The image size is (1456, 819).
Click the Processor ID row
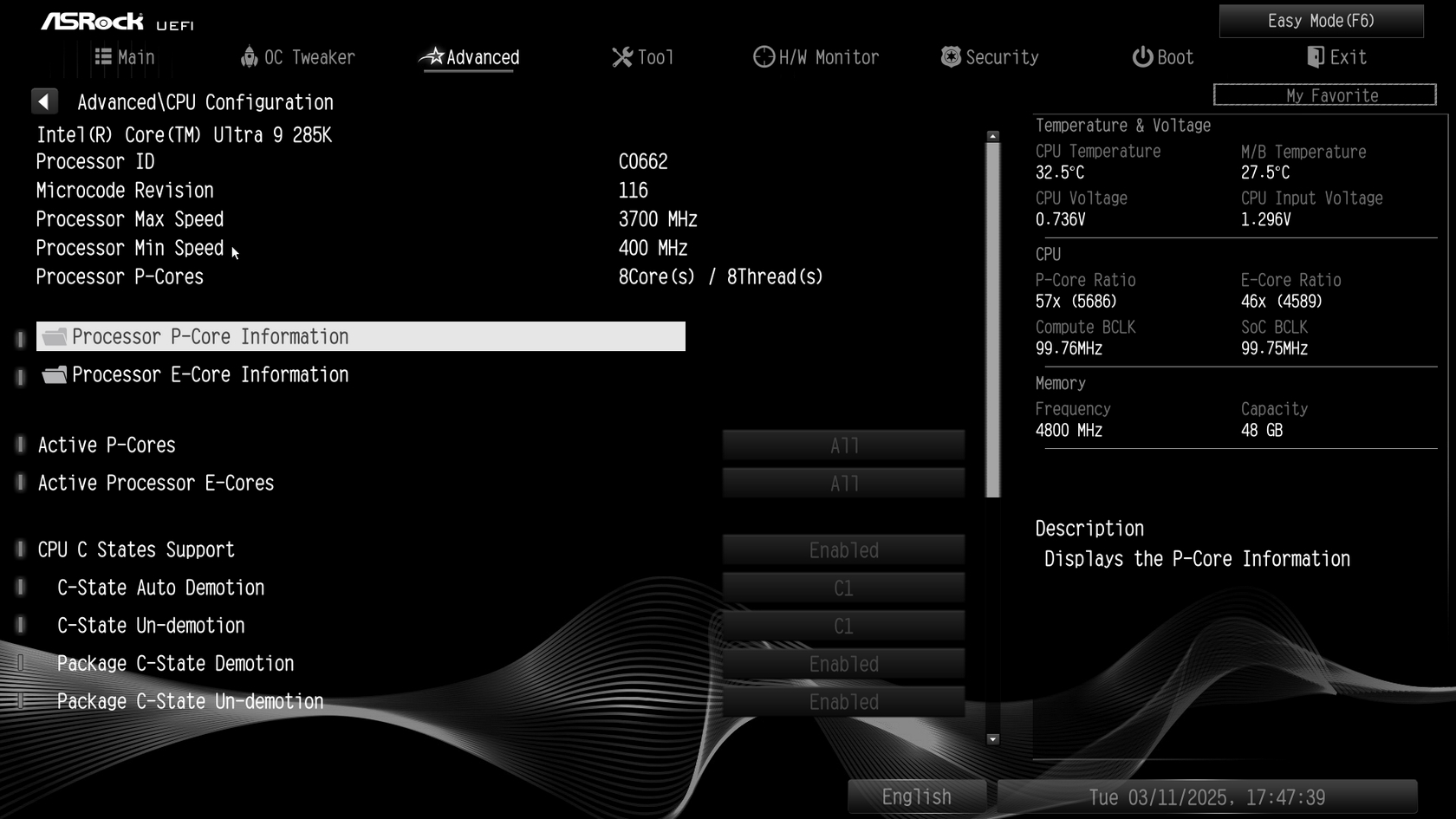point(352,162)
